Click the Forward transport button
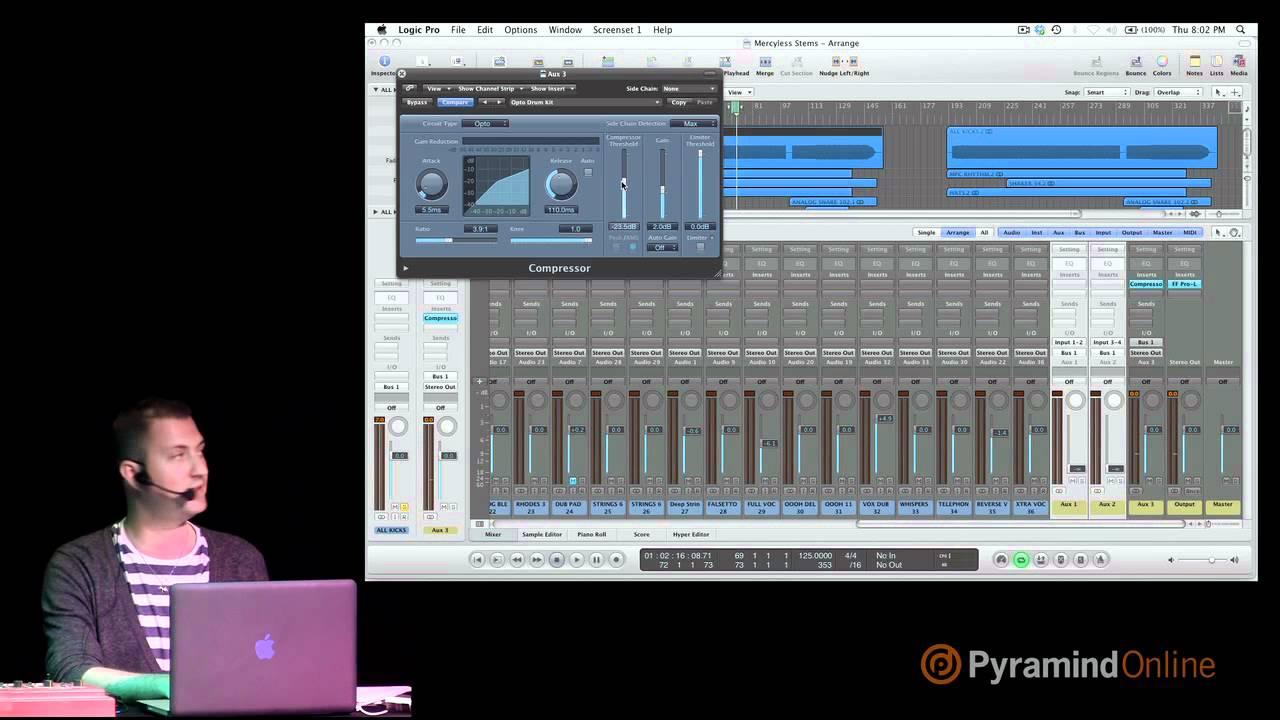This screenshot has width=1280, height=720. click(537, 560)
